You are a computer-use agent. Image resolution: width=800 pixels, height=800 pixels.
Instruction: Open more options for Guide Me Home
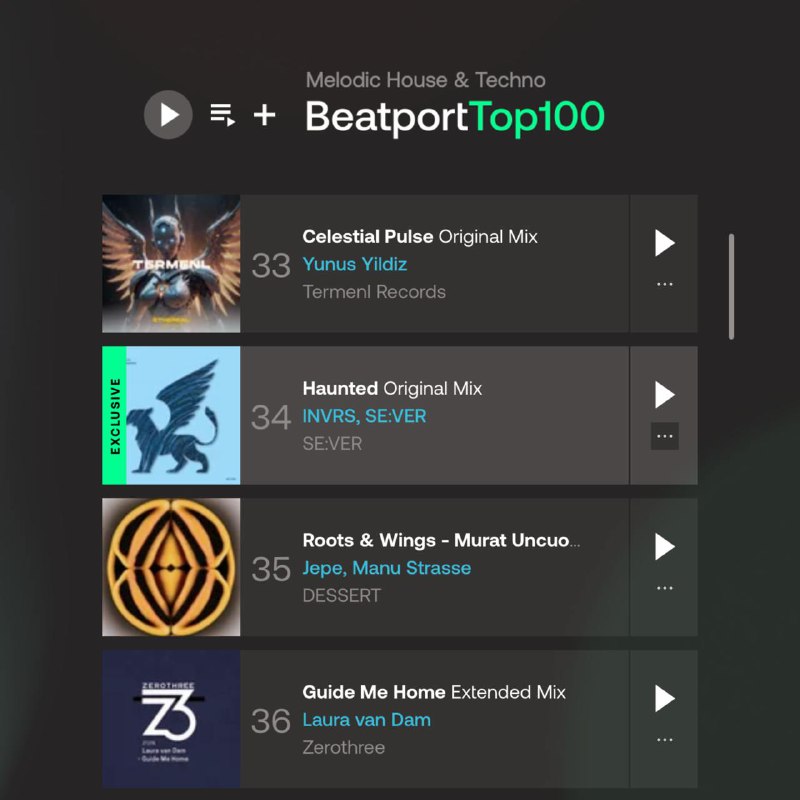(x=664, y=740)
